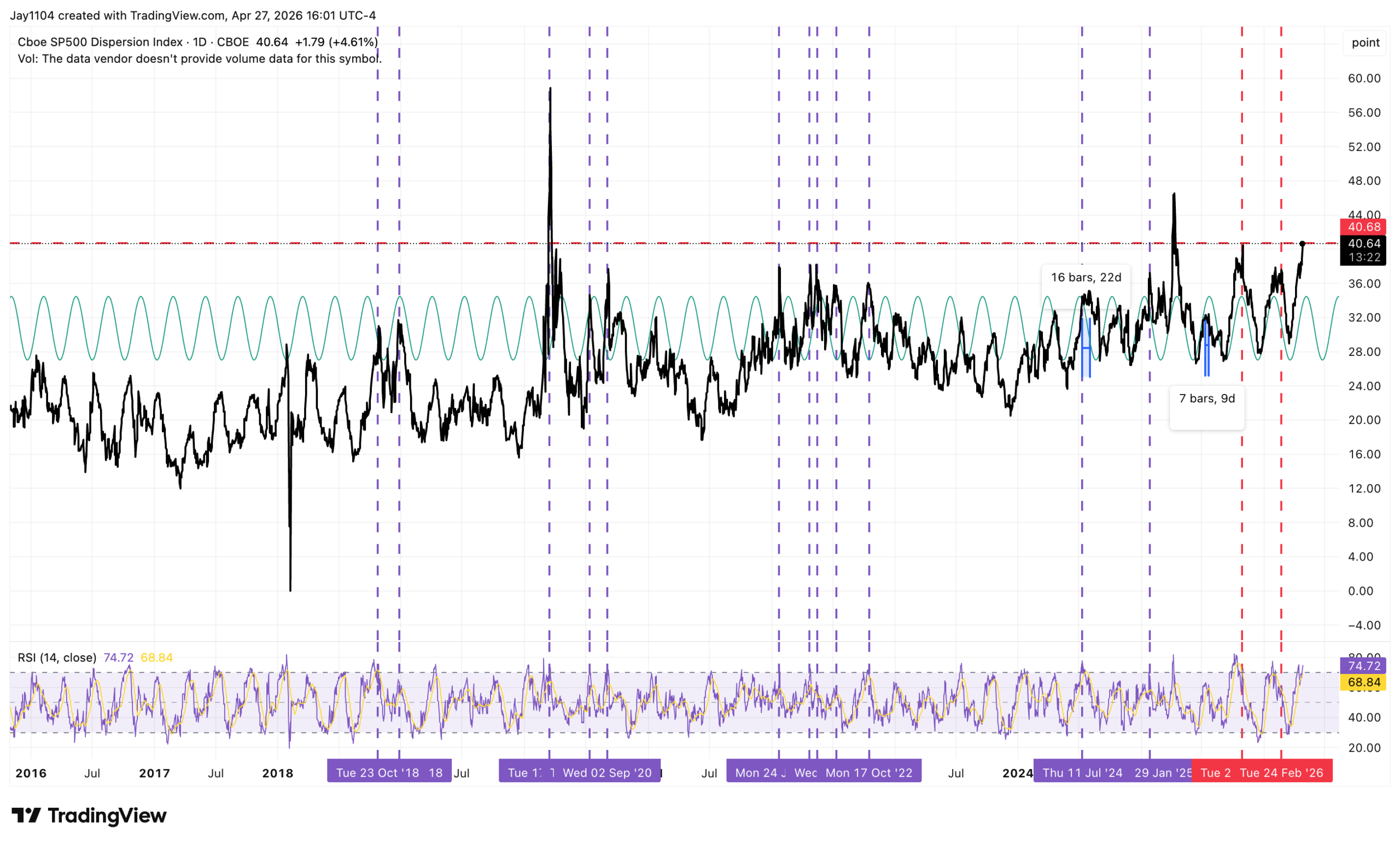This screenshot has width=1400, height=845.
Task: Click the Vol data vendor notice text
Action: [200, 59]
